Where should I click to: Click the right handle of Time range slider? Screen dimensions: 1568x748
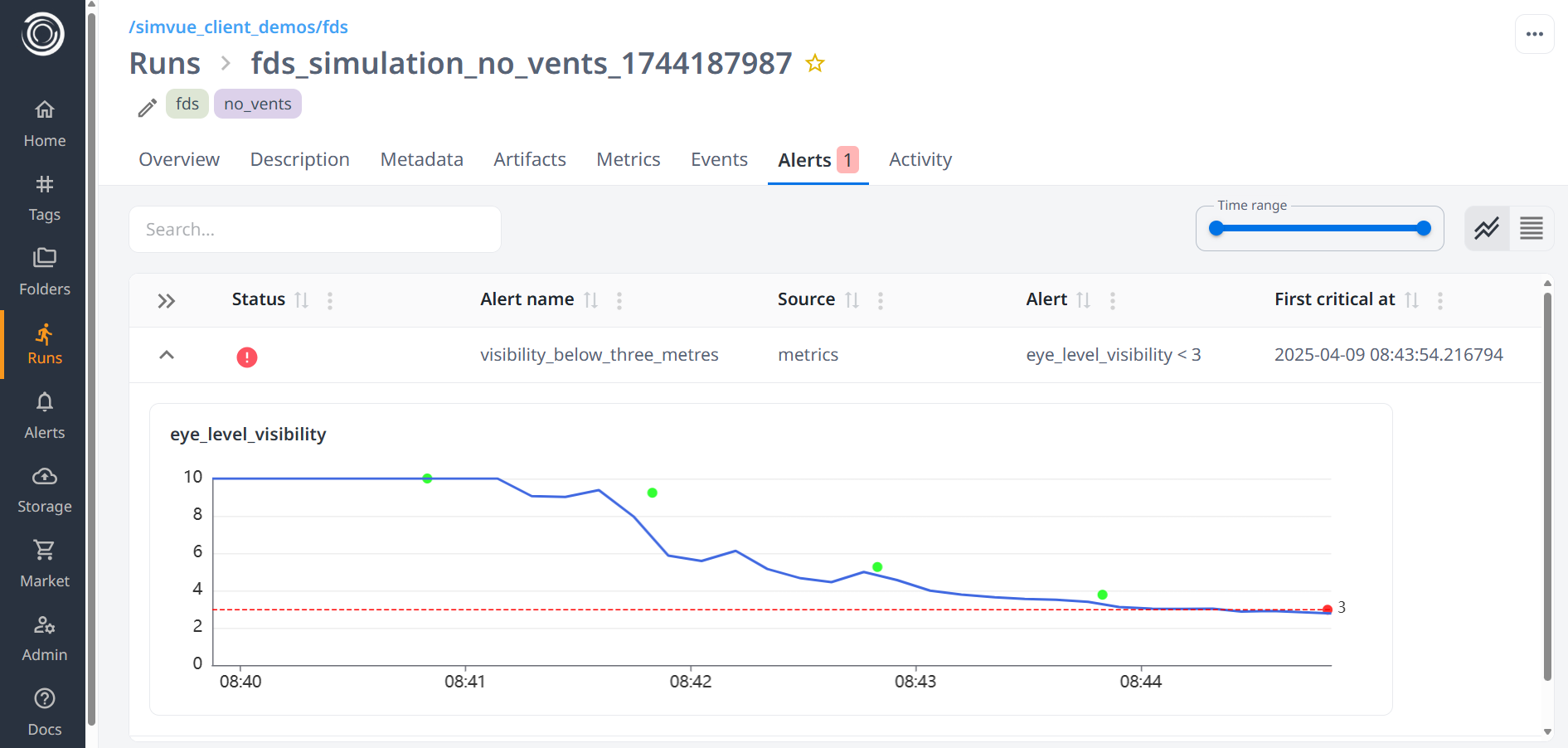1424,228
